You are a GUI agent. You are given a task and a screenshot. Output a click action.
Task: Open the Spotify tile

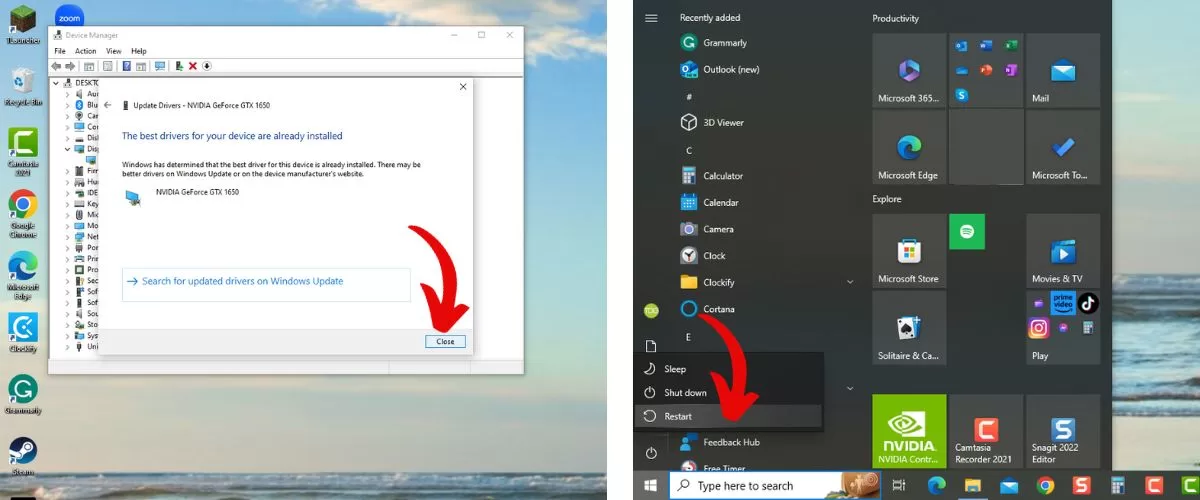[x=967, y=232]
